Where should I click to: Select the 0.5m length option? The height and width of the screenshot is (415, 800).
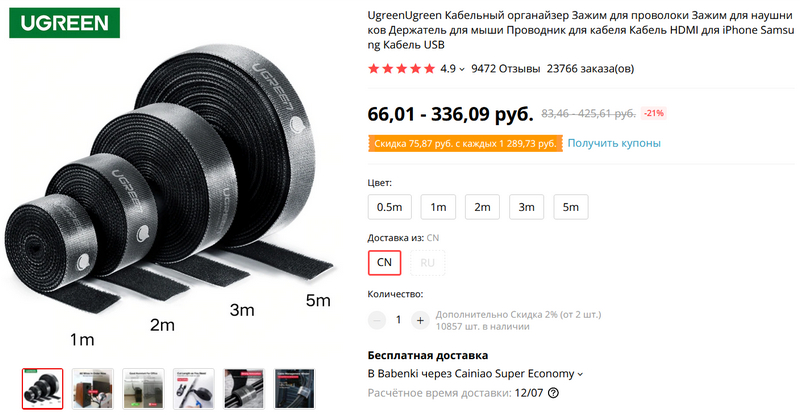[389, 207]
